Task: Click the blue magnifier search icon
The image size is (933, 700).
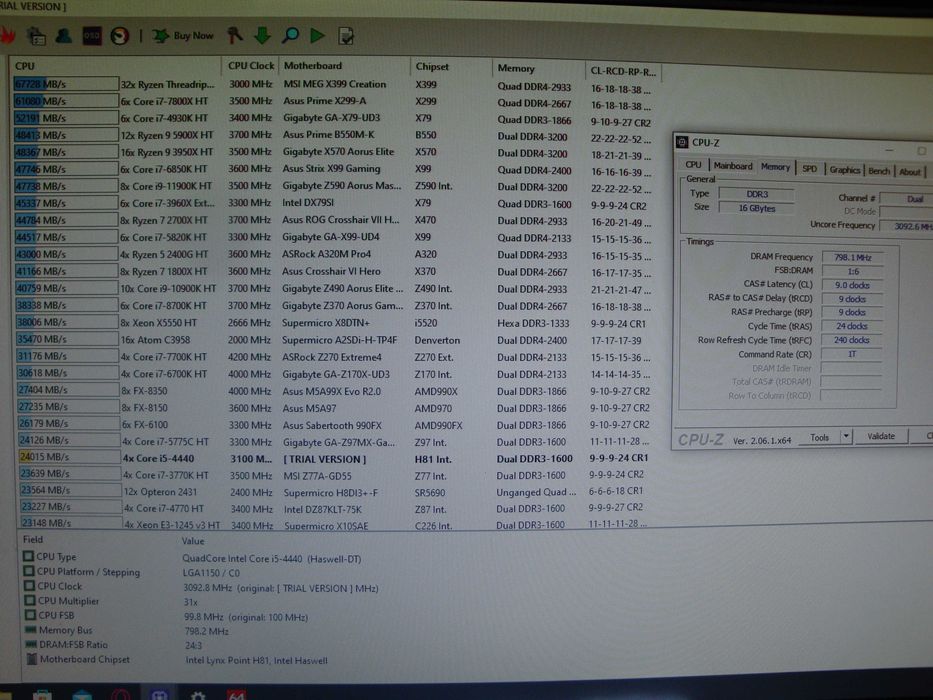Action: click(290, 36)
